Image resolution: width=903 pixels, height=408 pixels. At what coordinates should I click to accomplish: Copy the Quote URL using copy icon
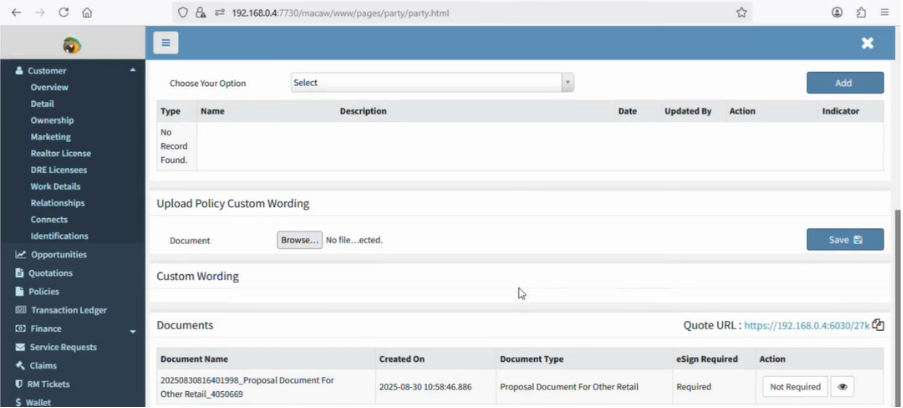pyautogui.click(x=878, y=325)
